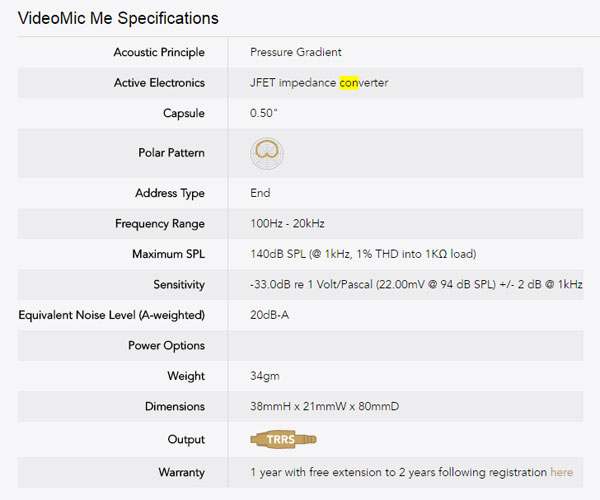
Task: Click the Sensitivity -33.0dB value text
Action: [x=416, y=284]
